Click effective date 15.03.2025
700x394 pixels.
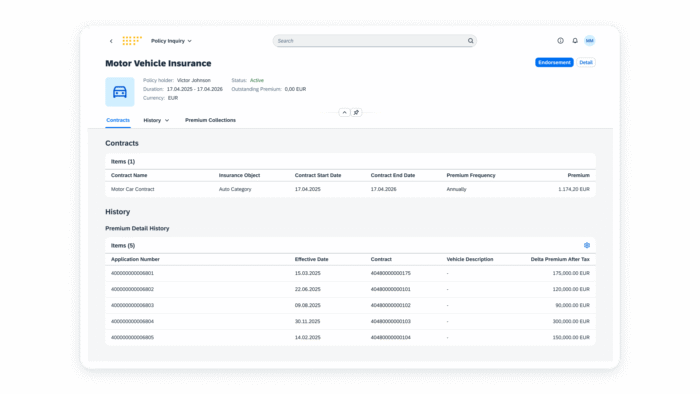pos(308,273)
